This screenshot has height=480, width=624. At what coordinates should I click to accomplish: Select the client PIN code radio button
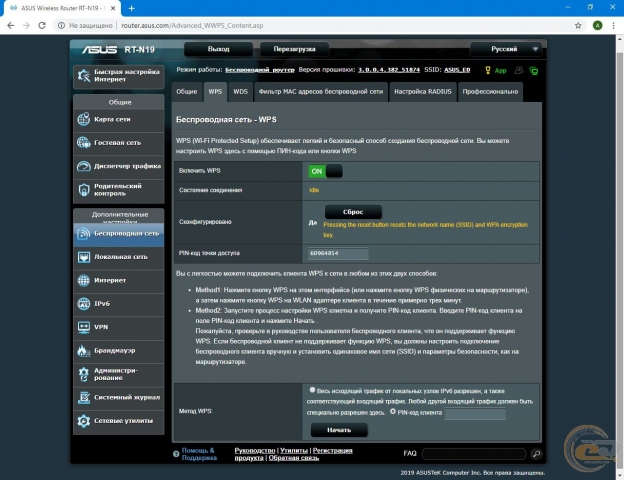coord(393,412)
